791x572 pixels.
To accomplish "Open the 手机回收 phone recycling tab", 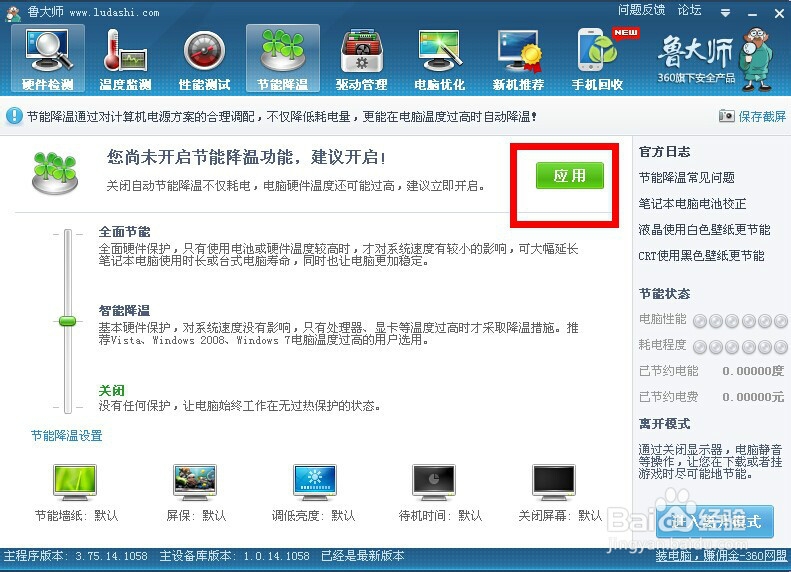I will 597,59.
